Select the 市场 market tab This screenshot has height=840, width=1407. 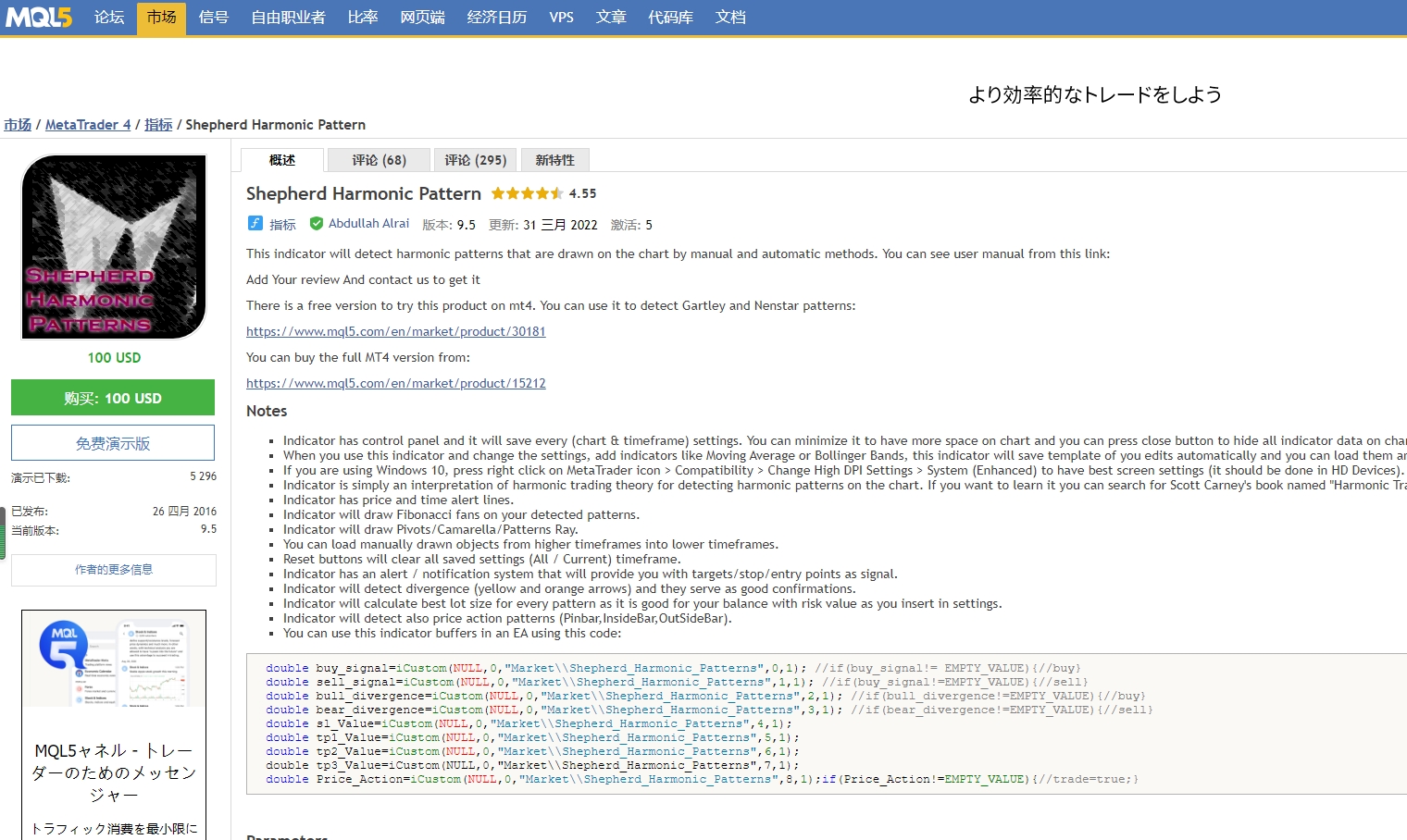click(x=161, y=18)
